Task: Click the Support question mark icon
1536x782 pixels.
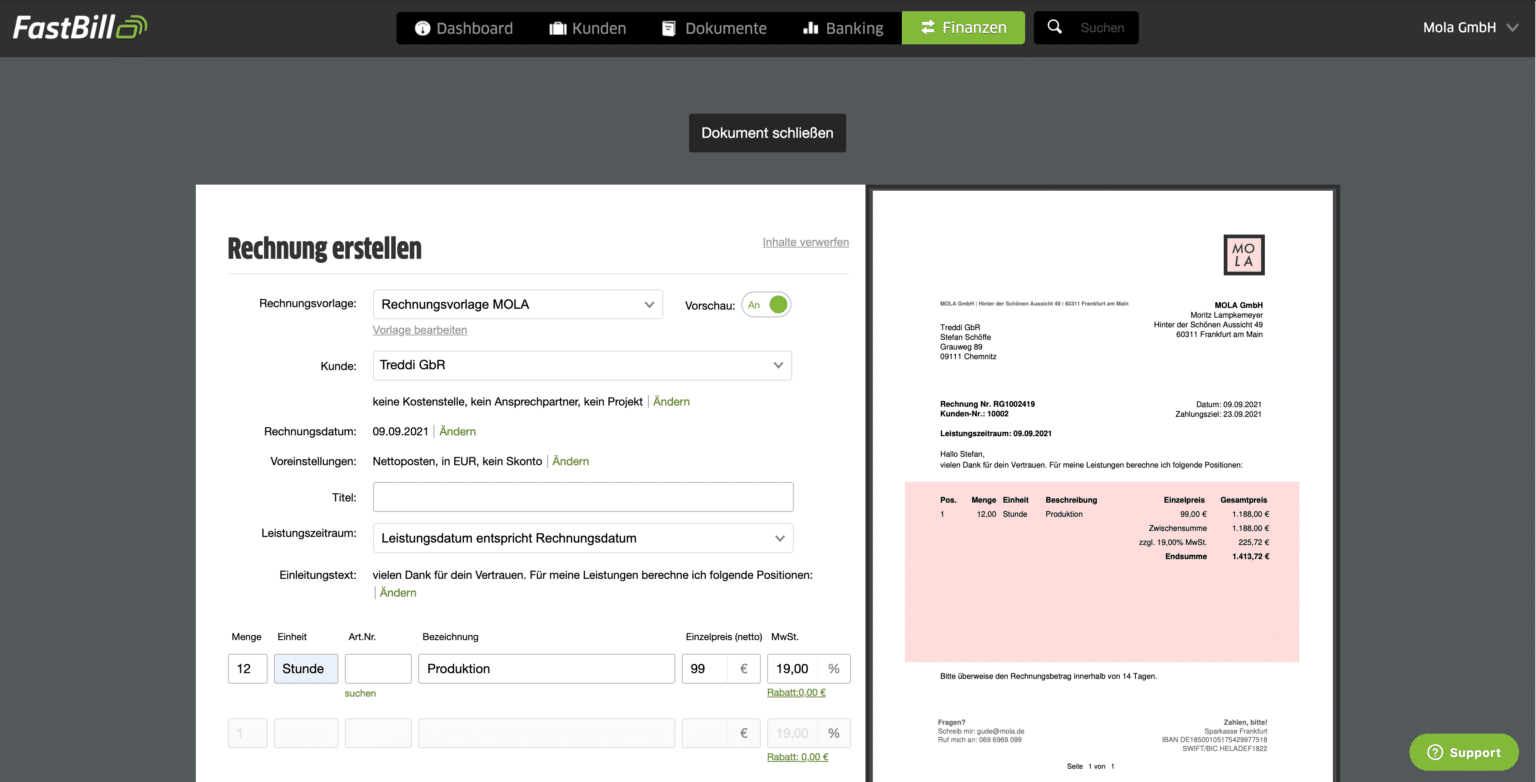Action: pos(1435,753)
